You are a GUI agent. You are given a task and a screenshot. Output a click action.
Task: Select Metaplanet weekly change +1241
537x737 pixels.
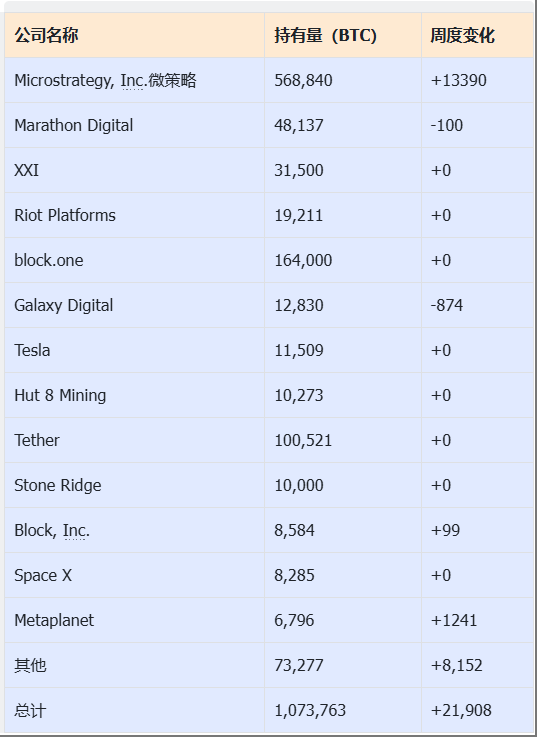click(x=454, y=620)
